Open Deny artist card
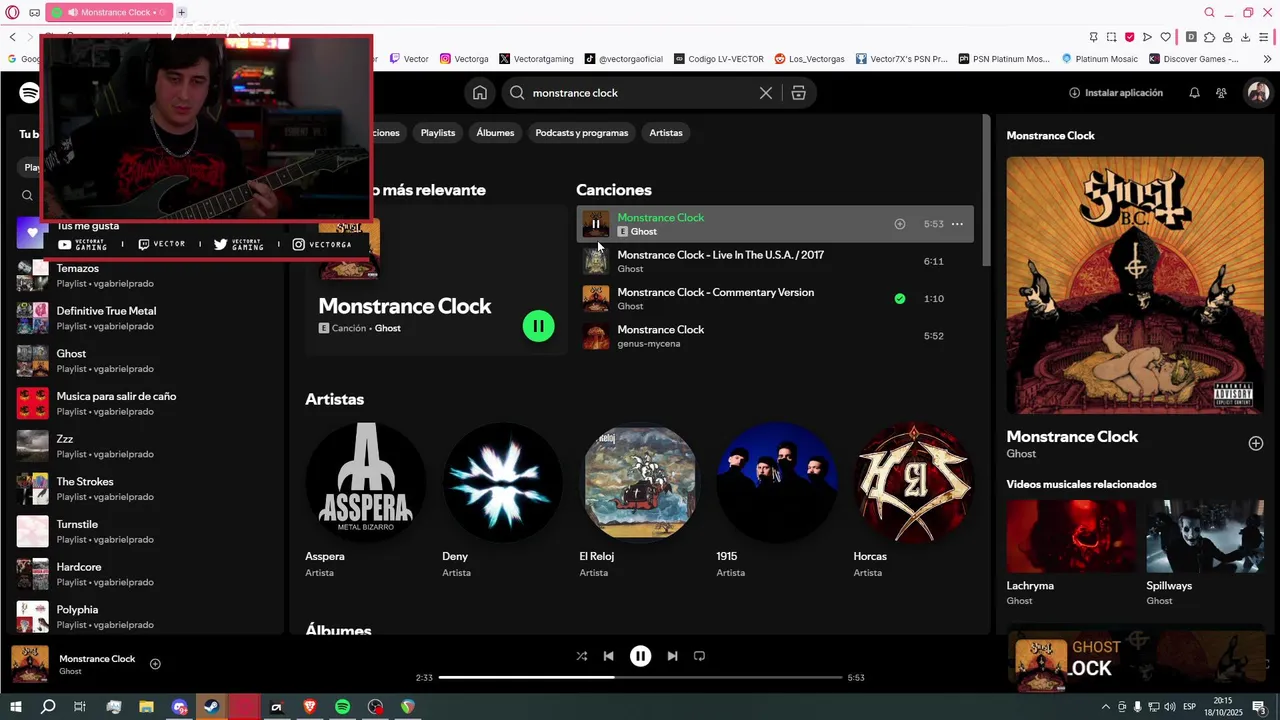 tap(503, 500)
